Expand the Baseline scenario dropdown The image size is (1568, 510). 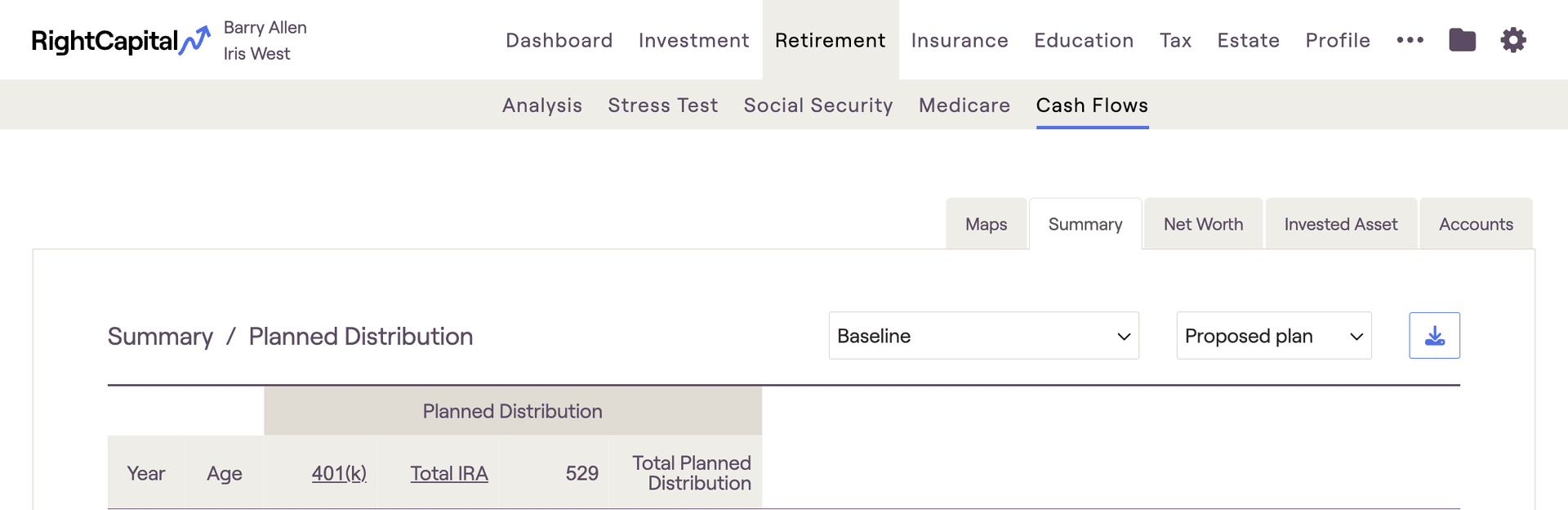983,336
